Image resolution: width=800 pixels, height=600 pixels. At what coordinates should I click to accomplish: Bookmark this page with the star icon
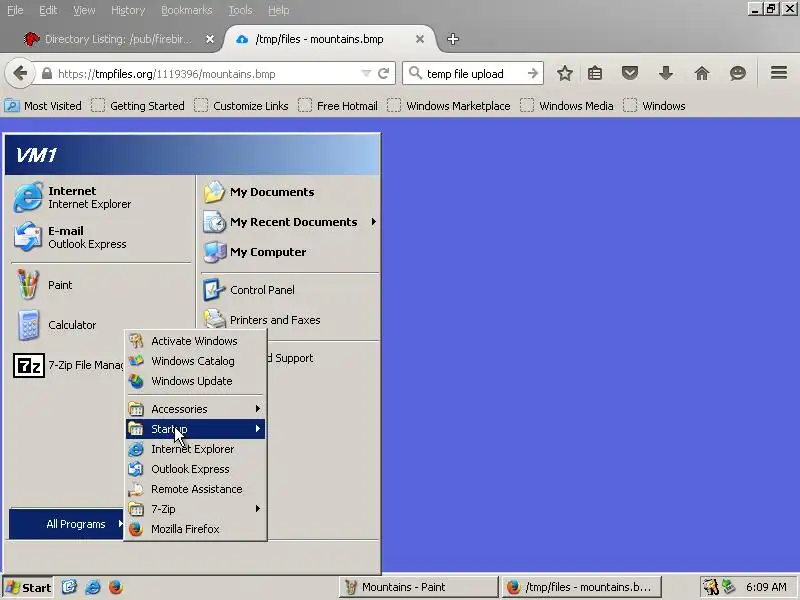click(564, 73)
